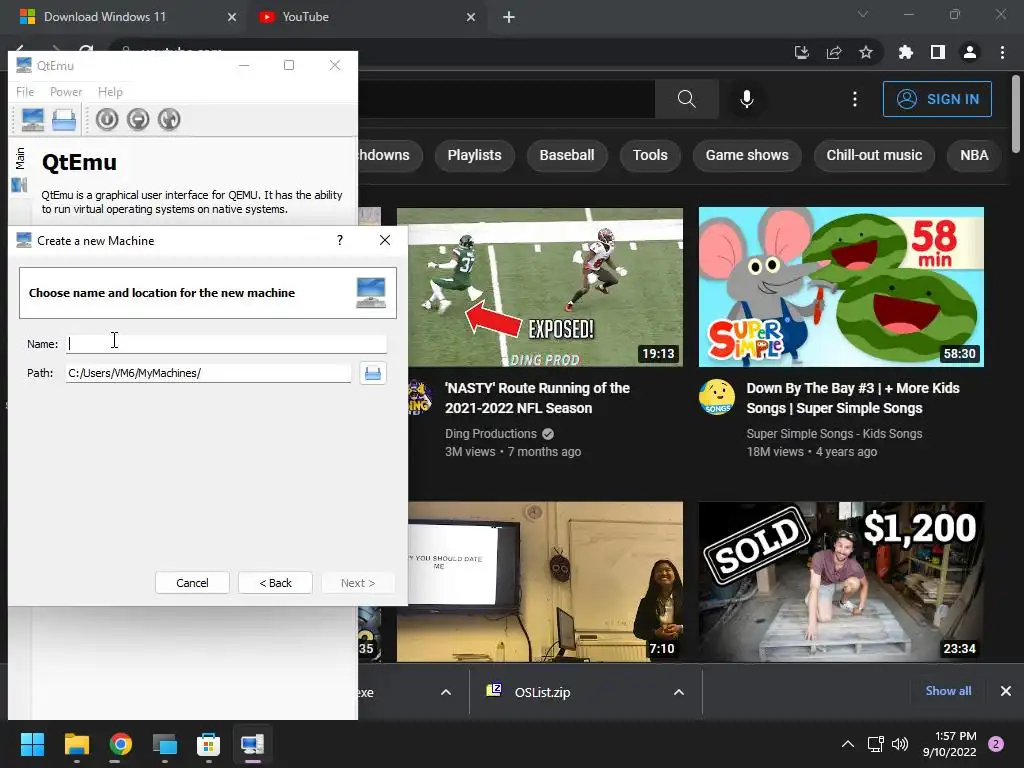The height and width of the screenshot is (768, 1024).
Task: Click the Next button in the wizard
Action: [x=358, y=583]
